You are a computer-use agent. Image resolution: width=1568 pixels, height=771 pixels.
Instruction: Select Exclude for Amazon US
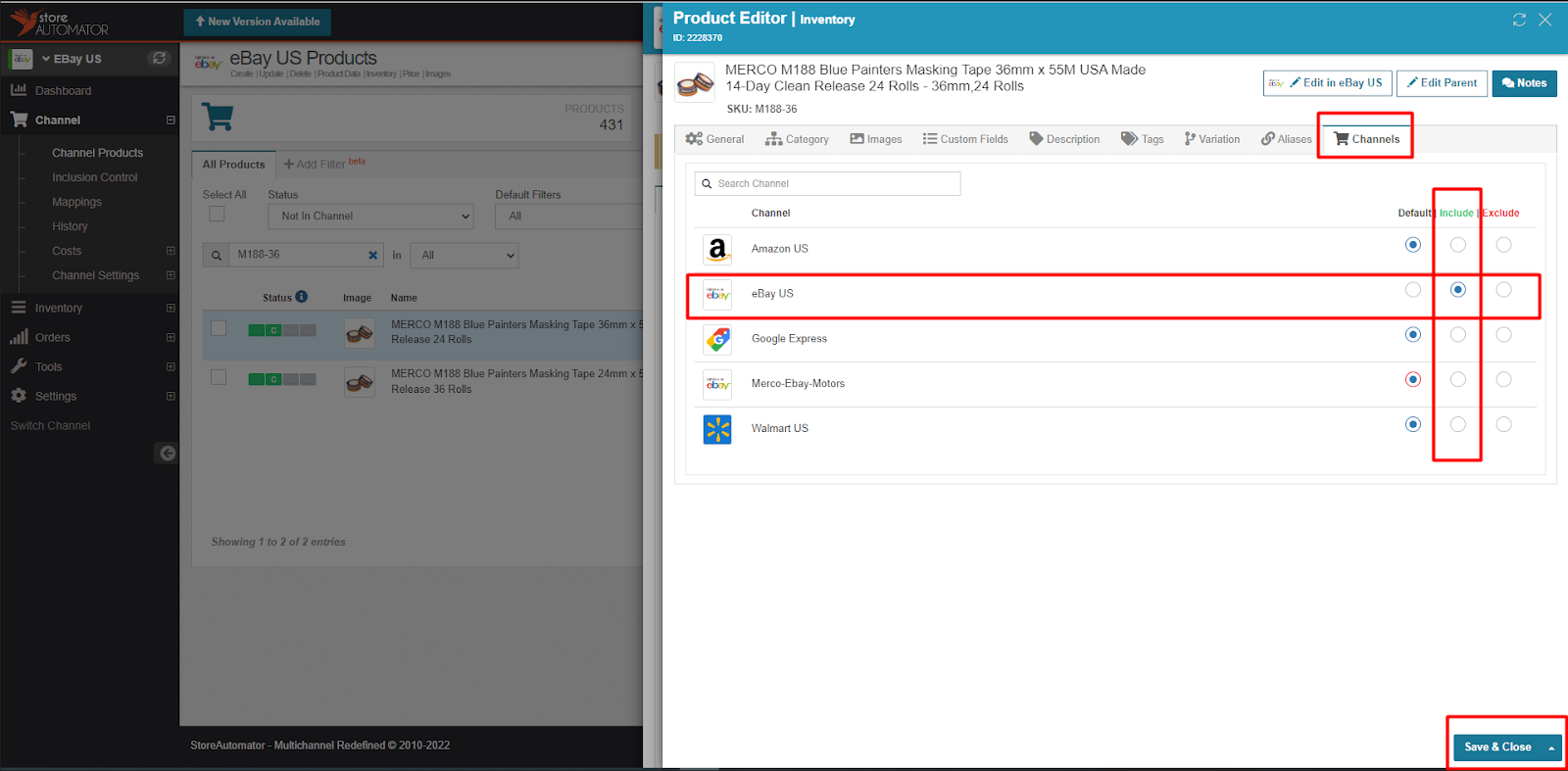(x=1503, y=245)
